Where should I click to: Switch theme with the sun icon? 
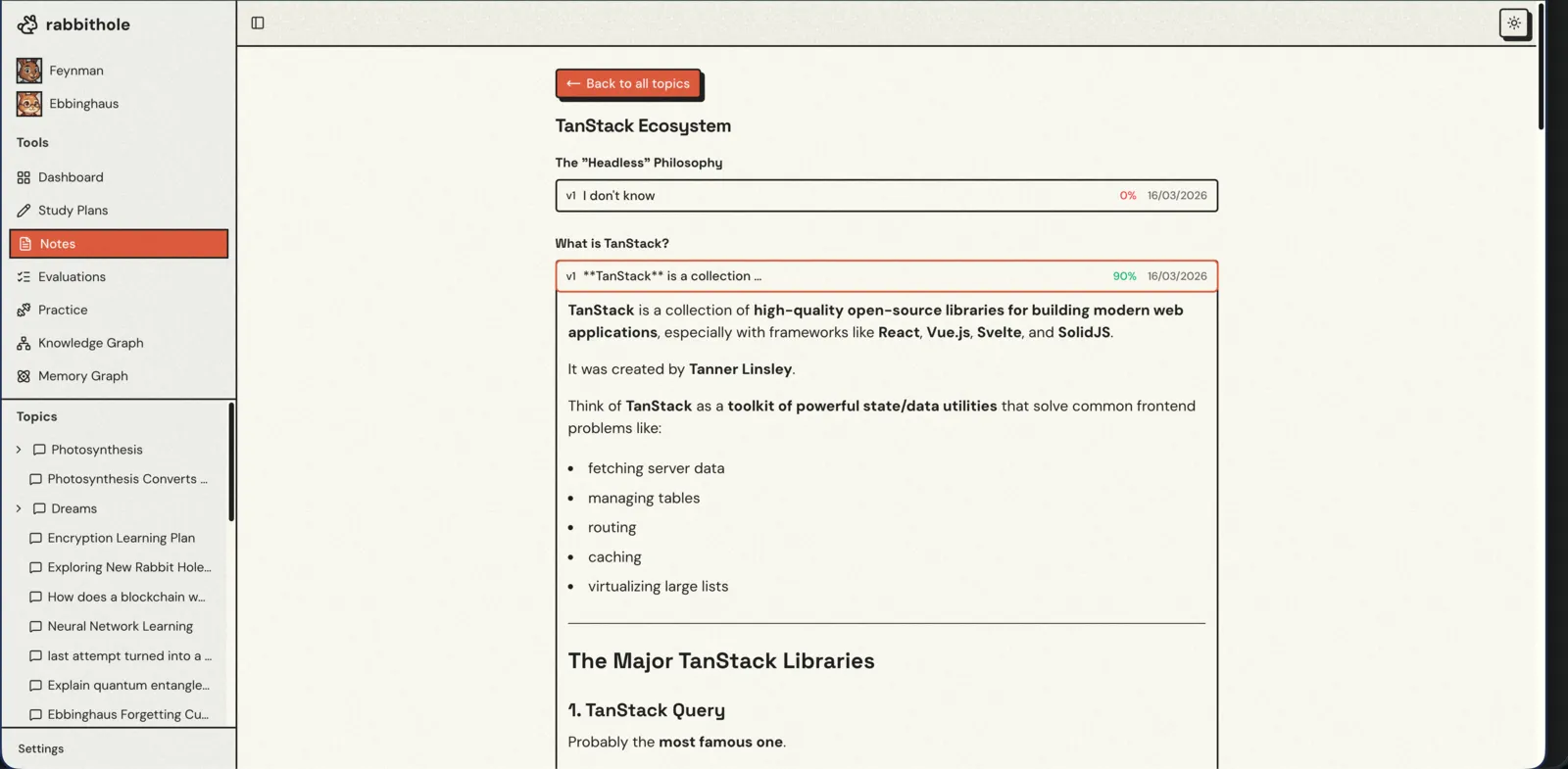coord(1514,23)
